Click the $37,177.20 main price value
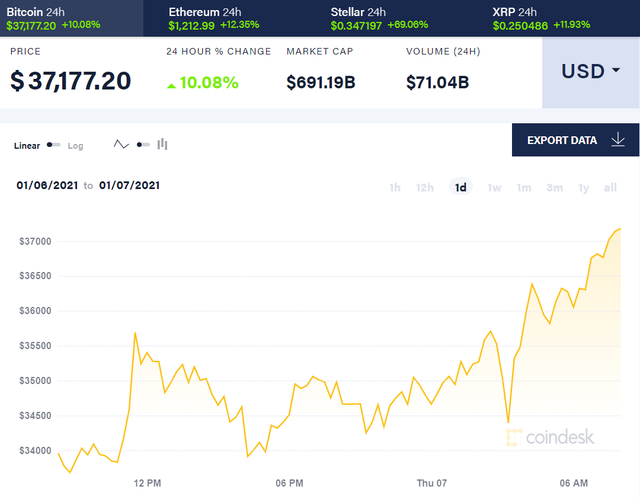 pos(70,81)
